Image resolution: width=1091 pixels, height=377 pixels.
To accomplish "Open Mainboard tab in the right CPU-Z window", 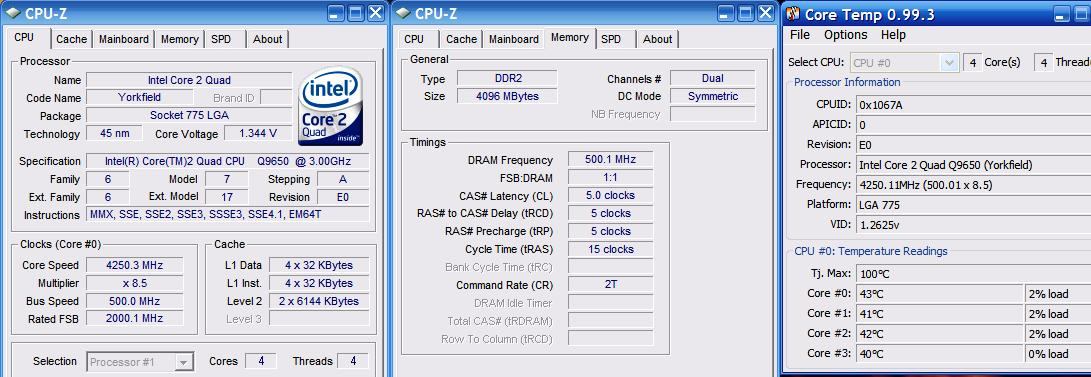I will (514, 40).
